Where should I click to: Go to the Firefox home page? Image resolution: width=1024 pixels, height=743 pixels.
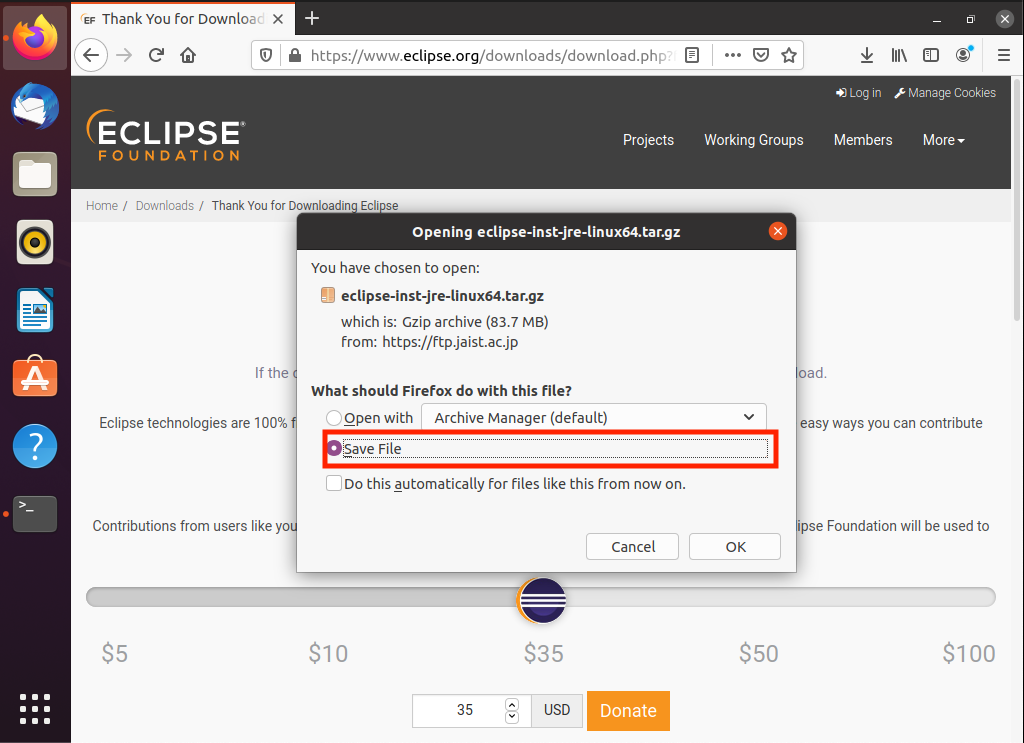[x=188, y=55]
